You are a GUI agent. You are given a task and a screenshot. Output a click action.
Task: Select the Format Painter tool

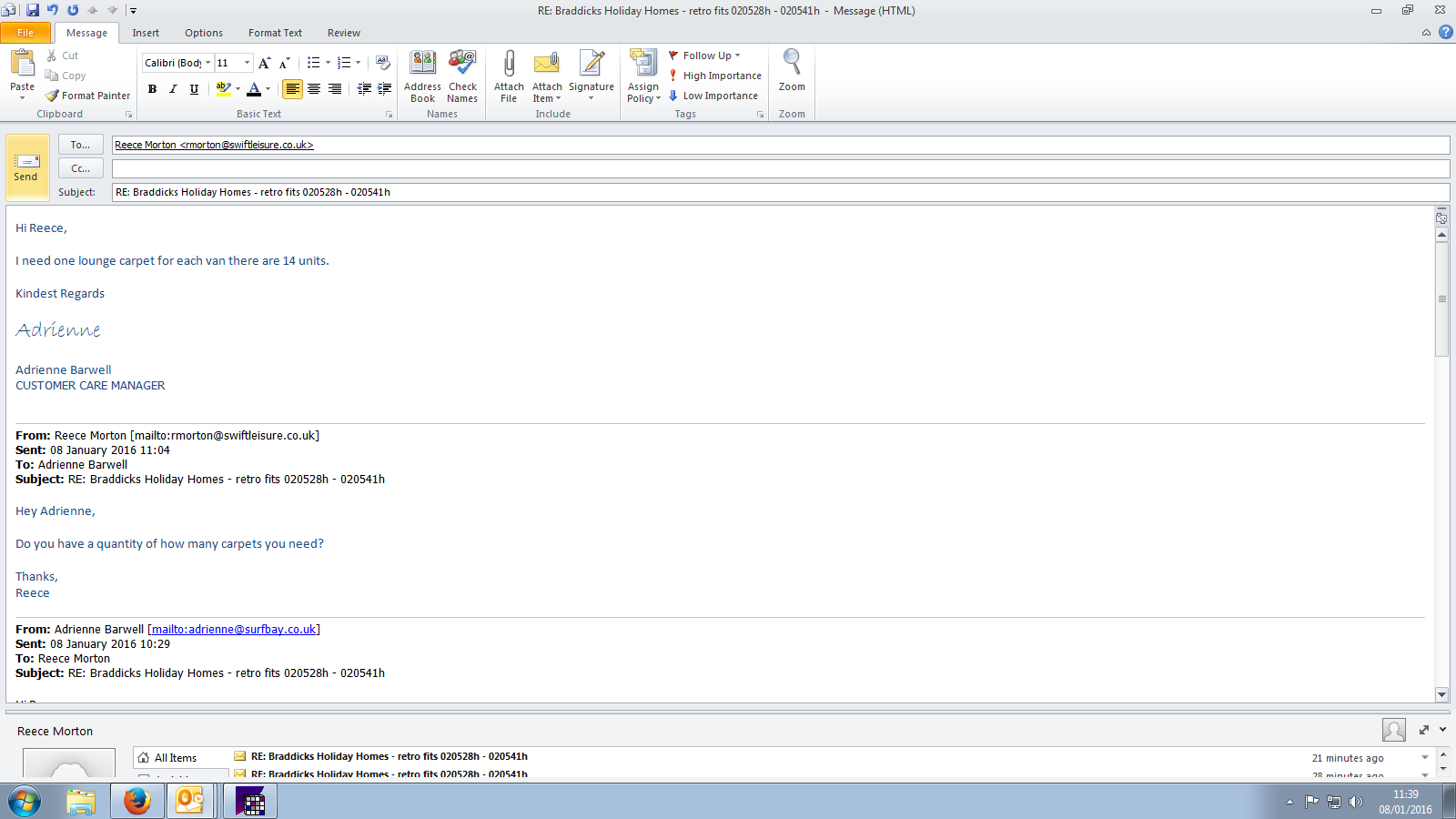tap(88, 96)
